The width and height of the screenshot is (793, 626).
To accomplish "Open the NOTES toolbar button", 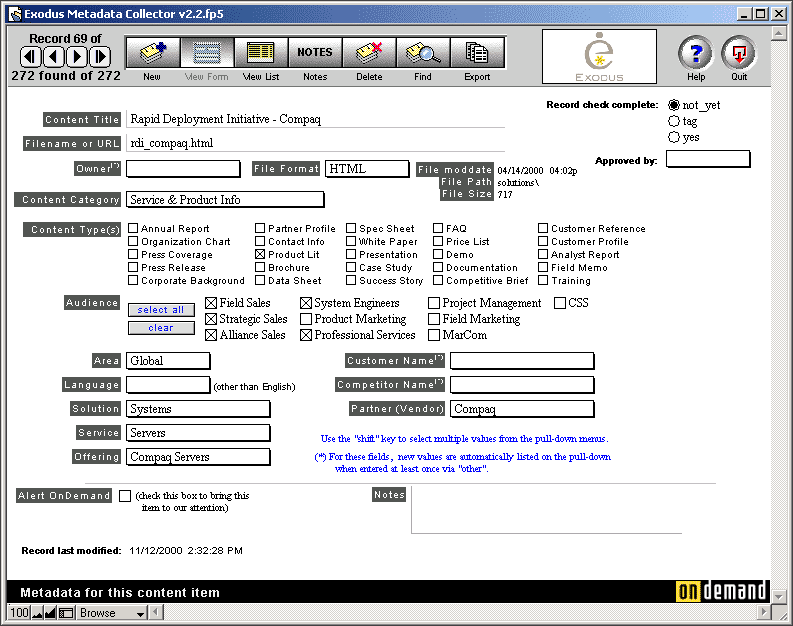I will click(x=315, y=53).
